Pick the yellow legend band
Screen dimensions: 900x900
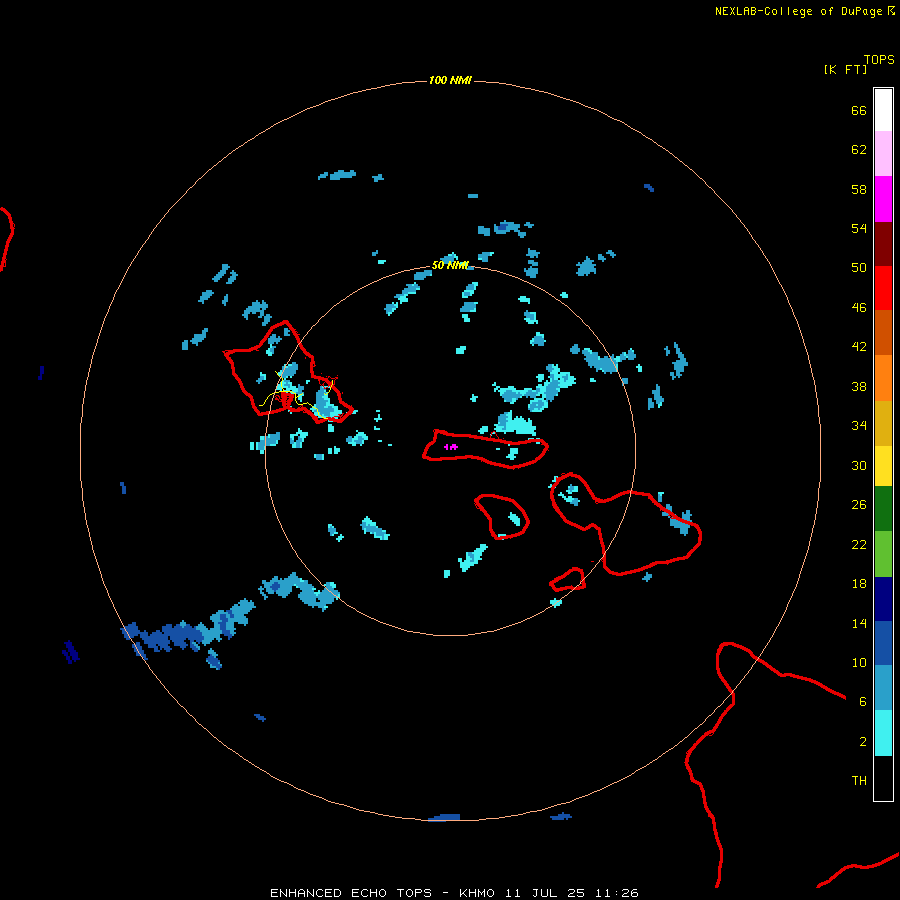click(883, 465)
